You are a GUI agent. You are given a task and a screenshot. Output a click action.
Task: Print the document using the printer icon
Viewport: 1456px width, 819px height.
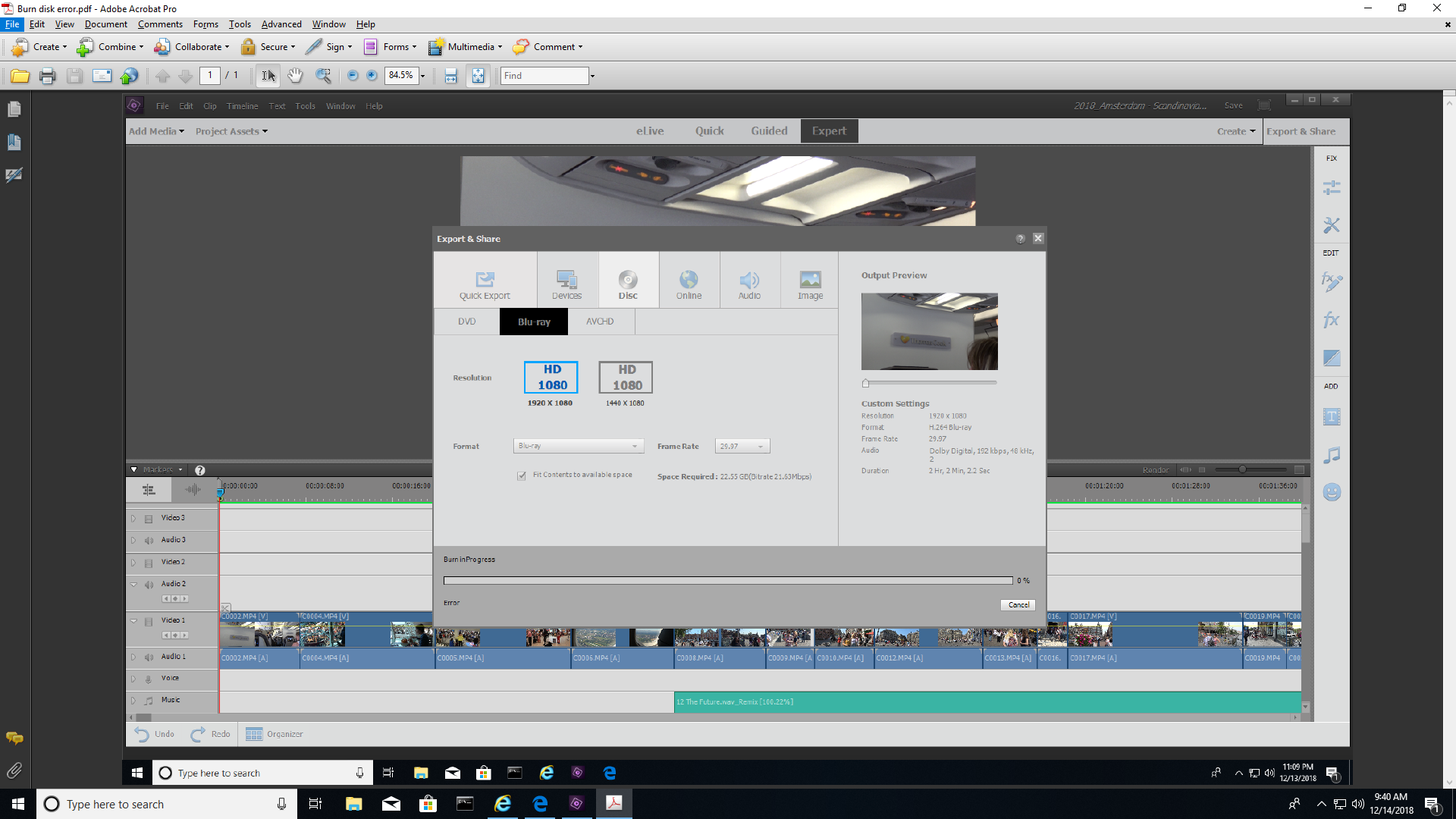click(47, 76)
